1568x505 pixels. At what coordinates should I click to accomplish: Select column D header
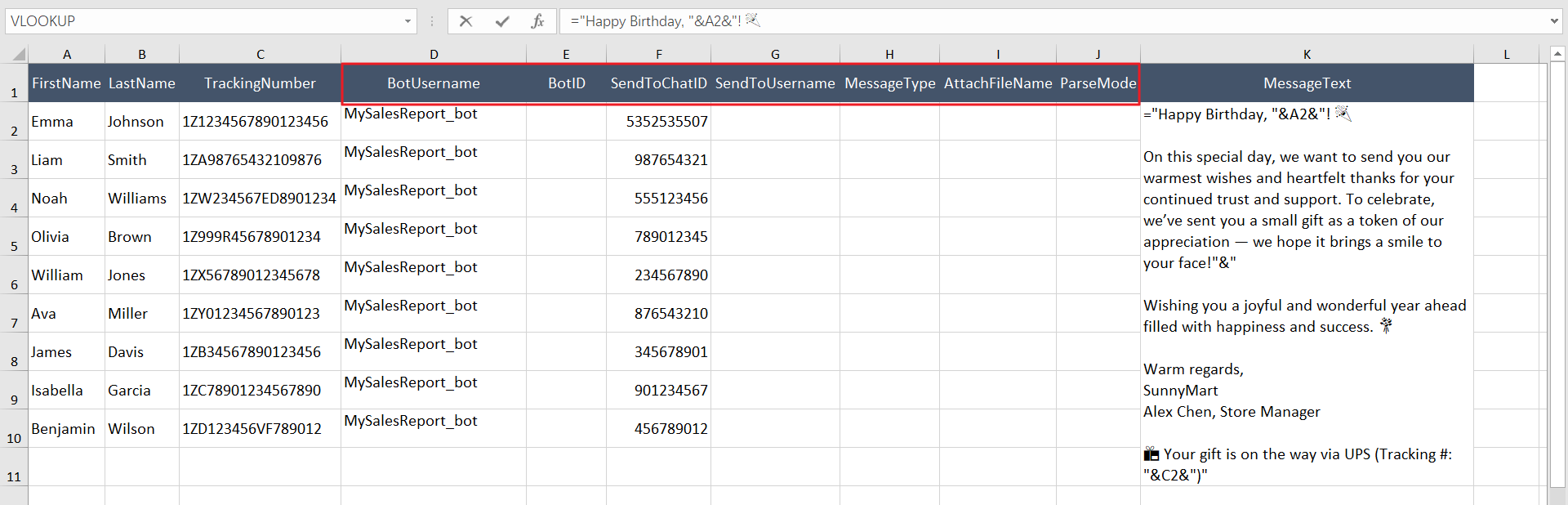pyautogui.click(x=434, y=55)
